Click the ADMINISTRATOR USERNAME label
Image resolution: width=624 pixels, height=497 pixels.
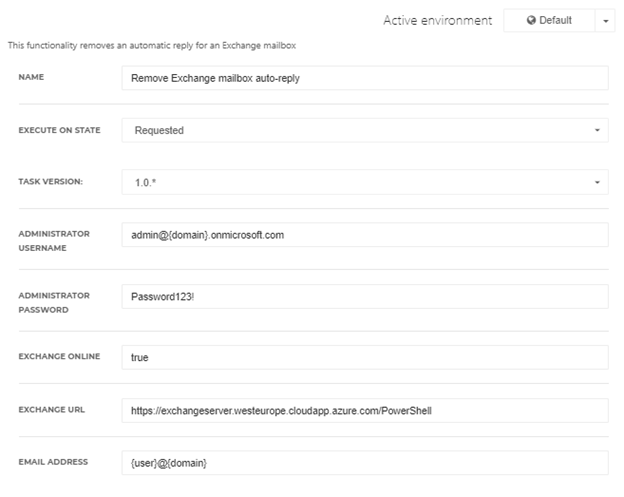point(54,241)
